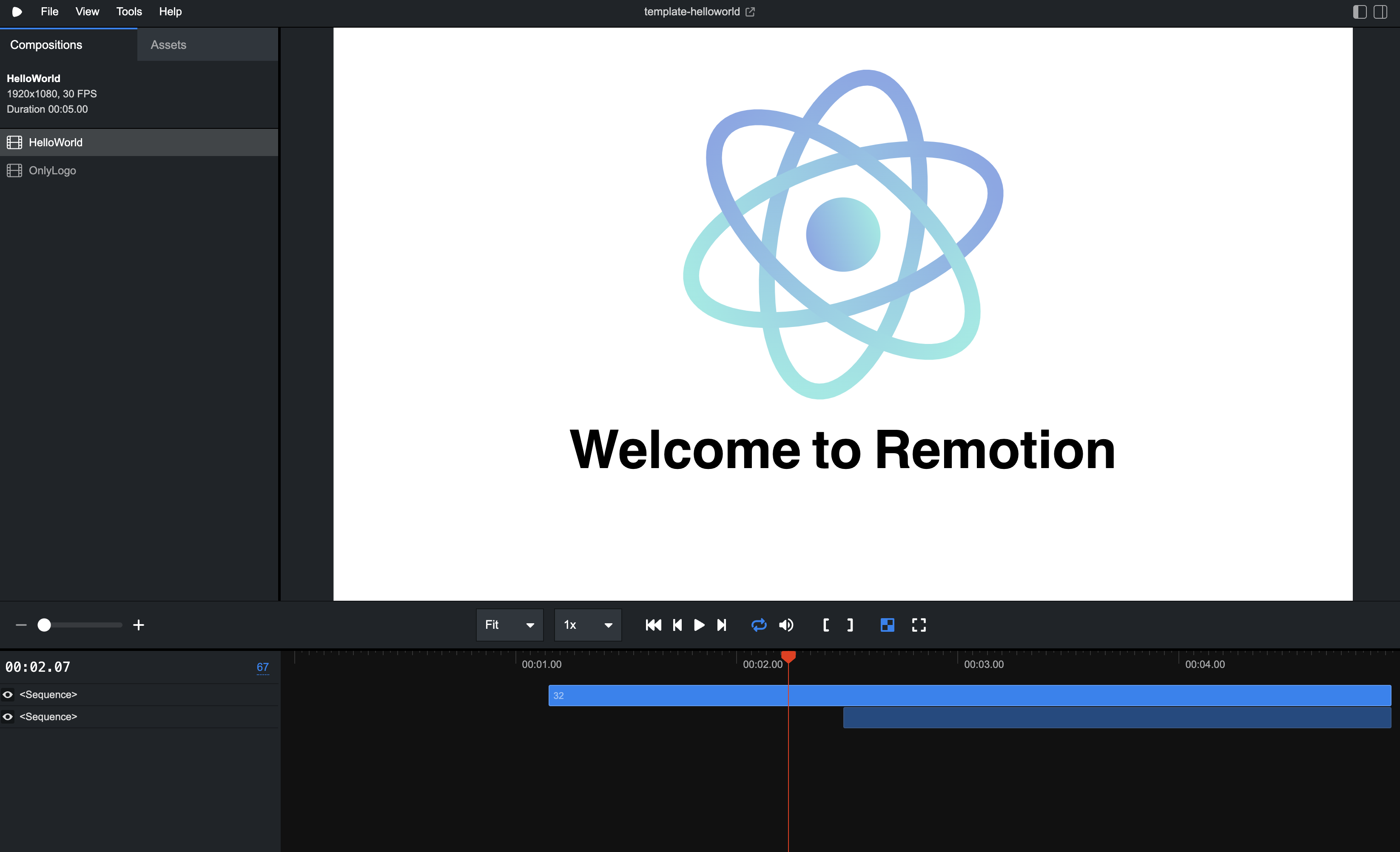The image size is (1400, 852).
Task: Switch to the Assets tab
Action: (168, 44)
